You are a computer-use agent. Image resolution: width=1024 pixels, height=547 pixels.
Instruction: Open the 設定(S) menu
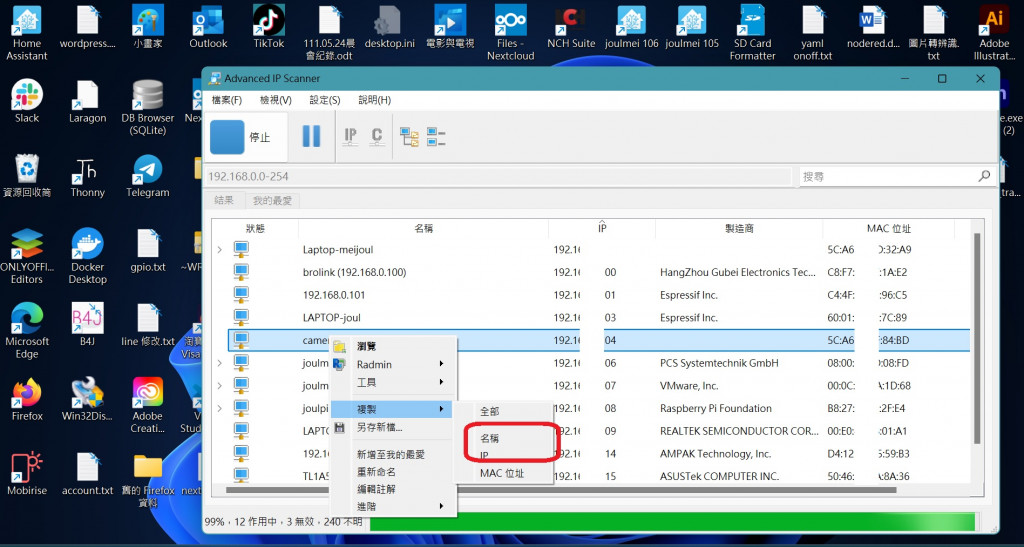[325, 100]
